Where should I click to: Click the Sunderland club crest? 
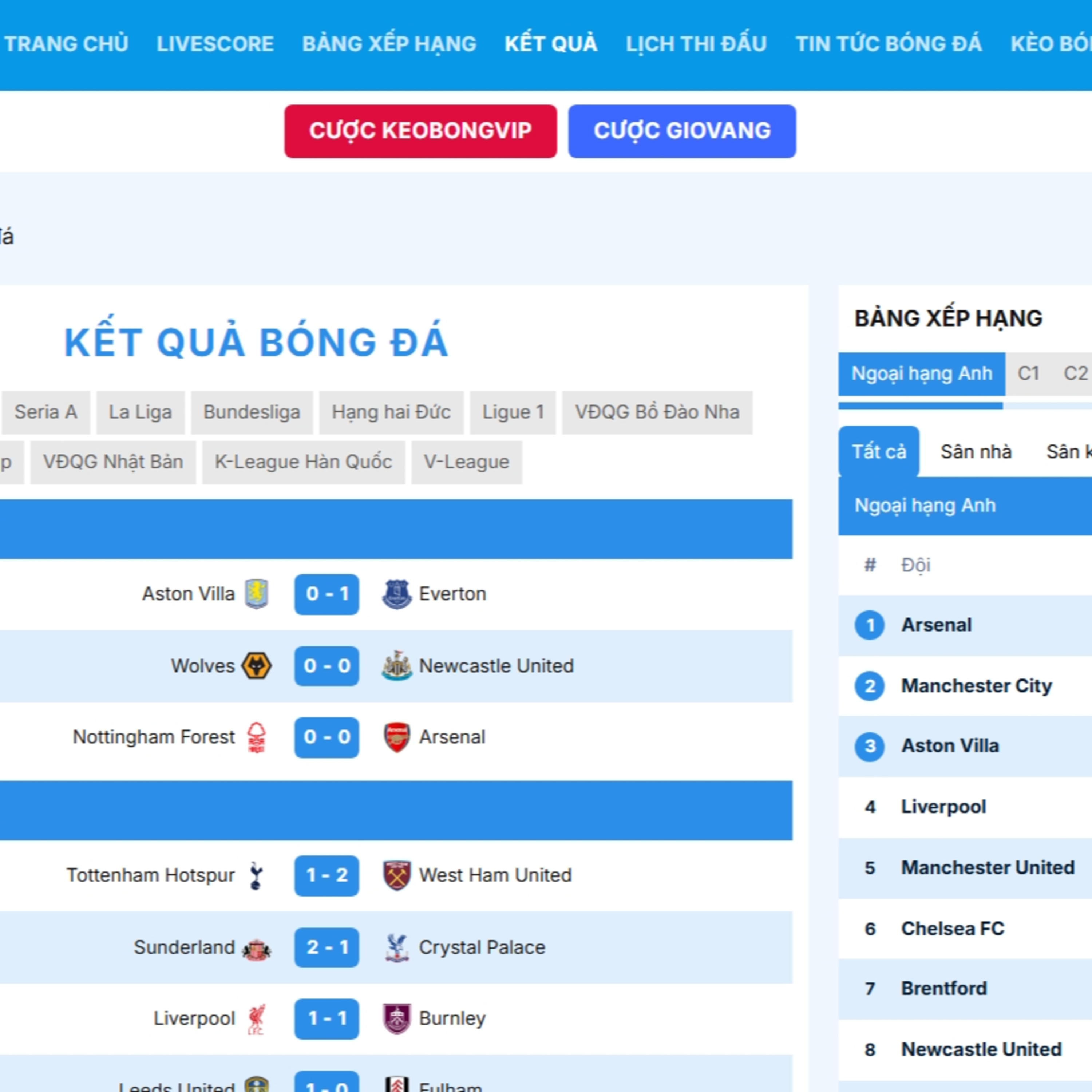257,950
